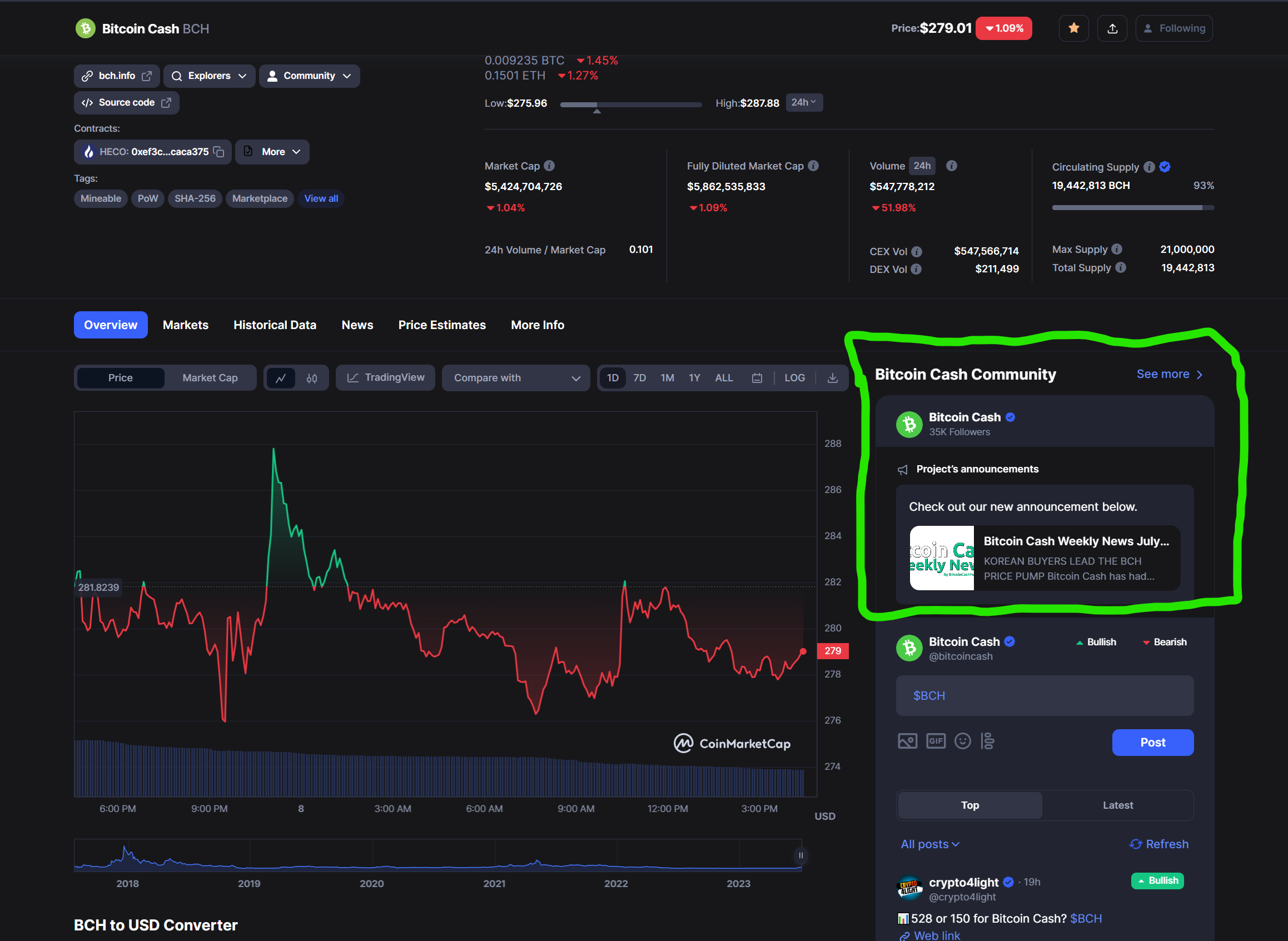Click See more community link
This screenshot has height=941, width=1288.
pyautogui.click(x=1170, y=375)
